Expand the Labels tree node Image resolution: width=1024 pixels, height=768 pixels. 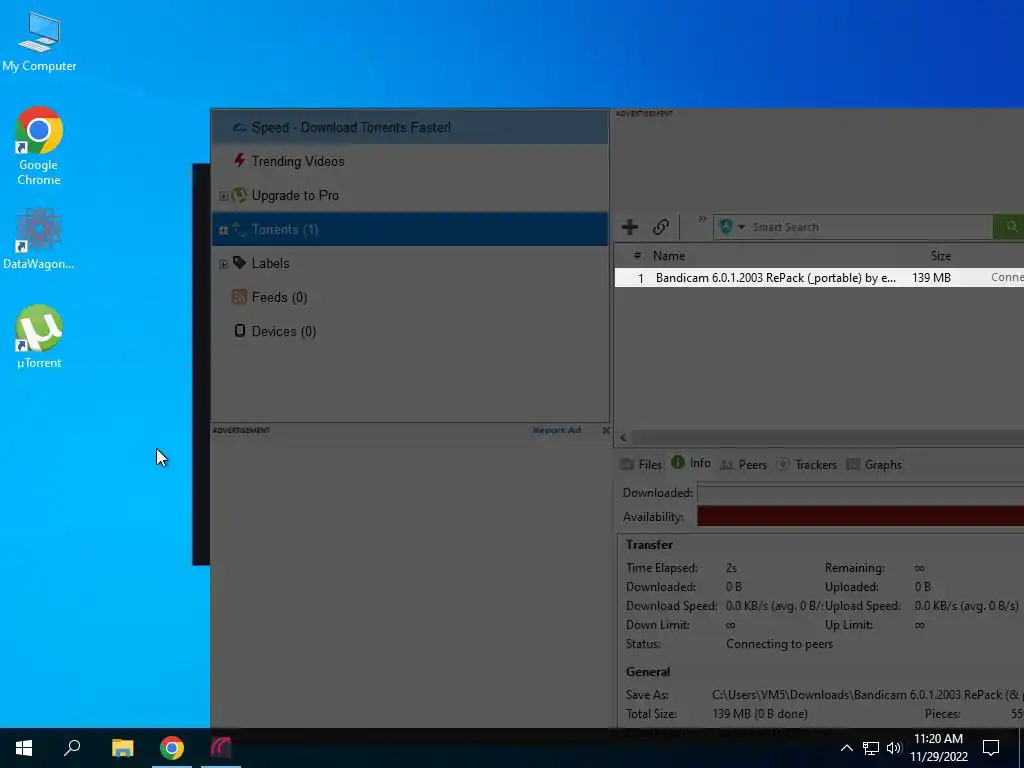(x=223, y=264)
